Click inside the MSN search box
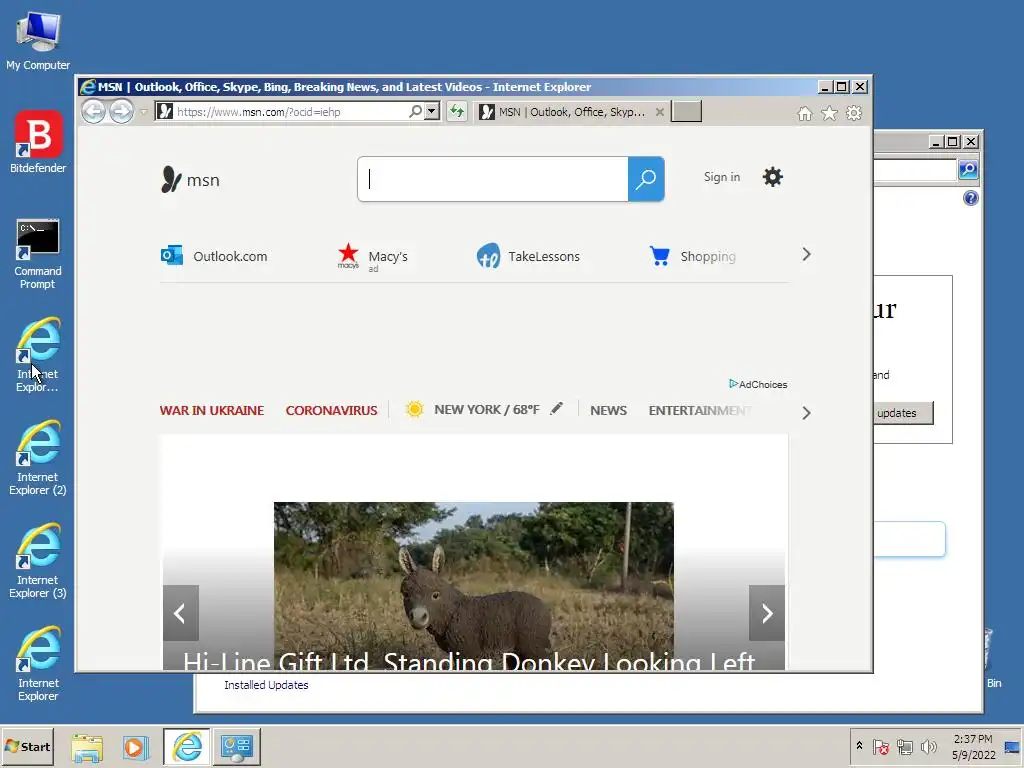Screen dimensions: 1024x768 (x=493, y=179)
